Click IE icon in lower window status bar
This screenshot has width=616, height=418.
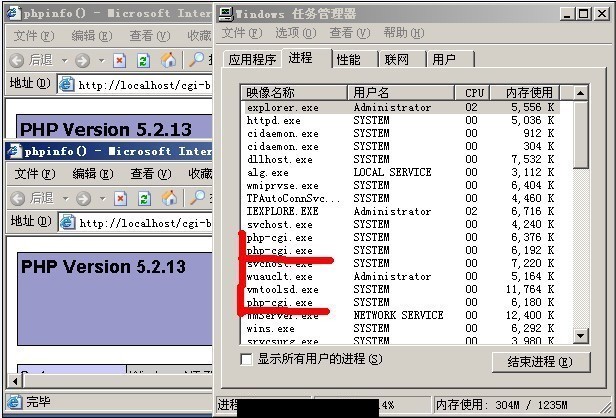[x=15, y=402]
